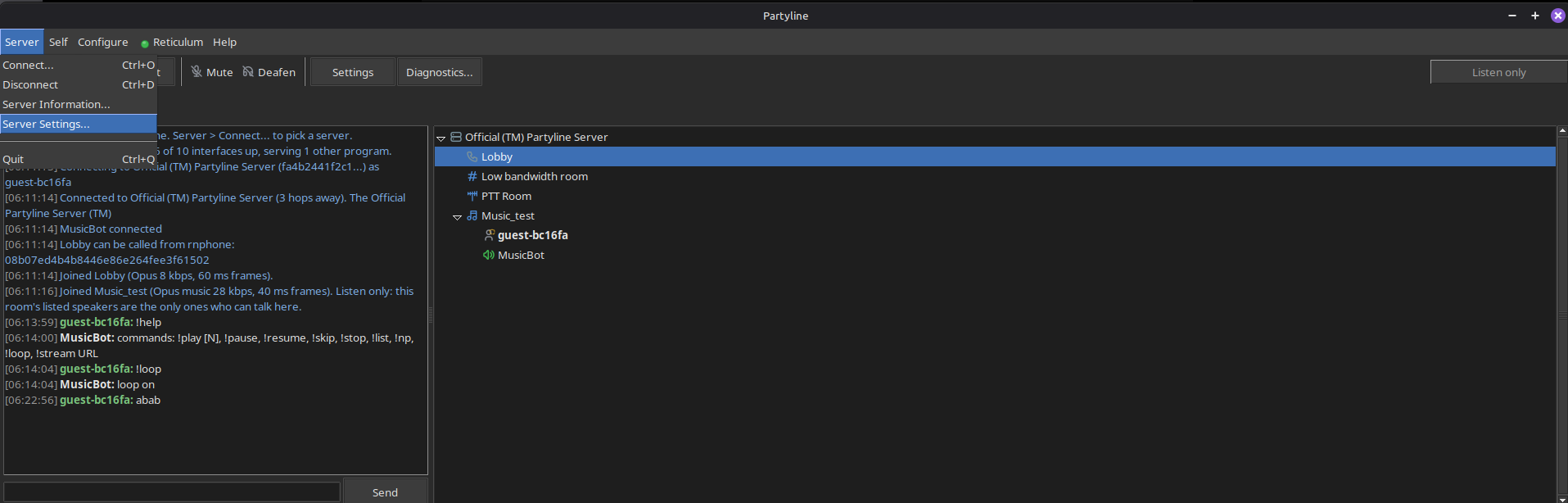Click the Music_test music note icon

472,215
